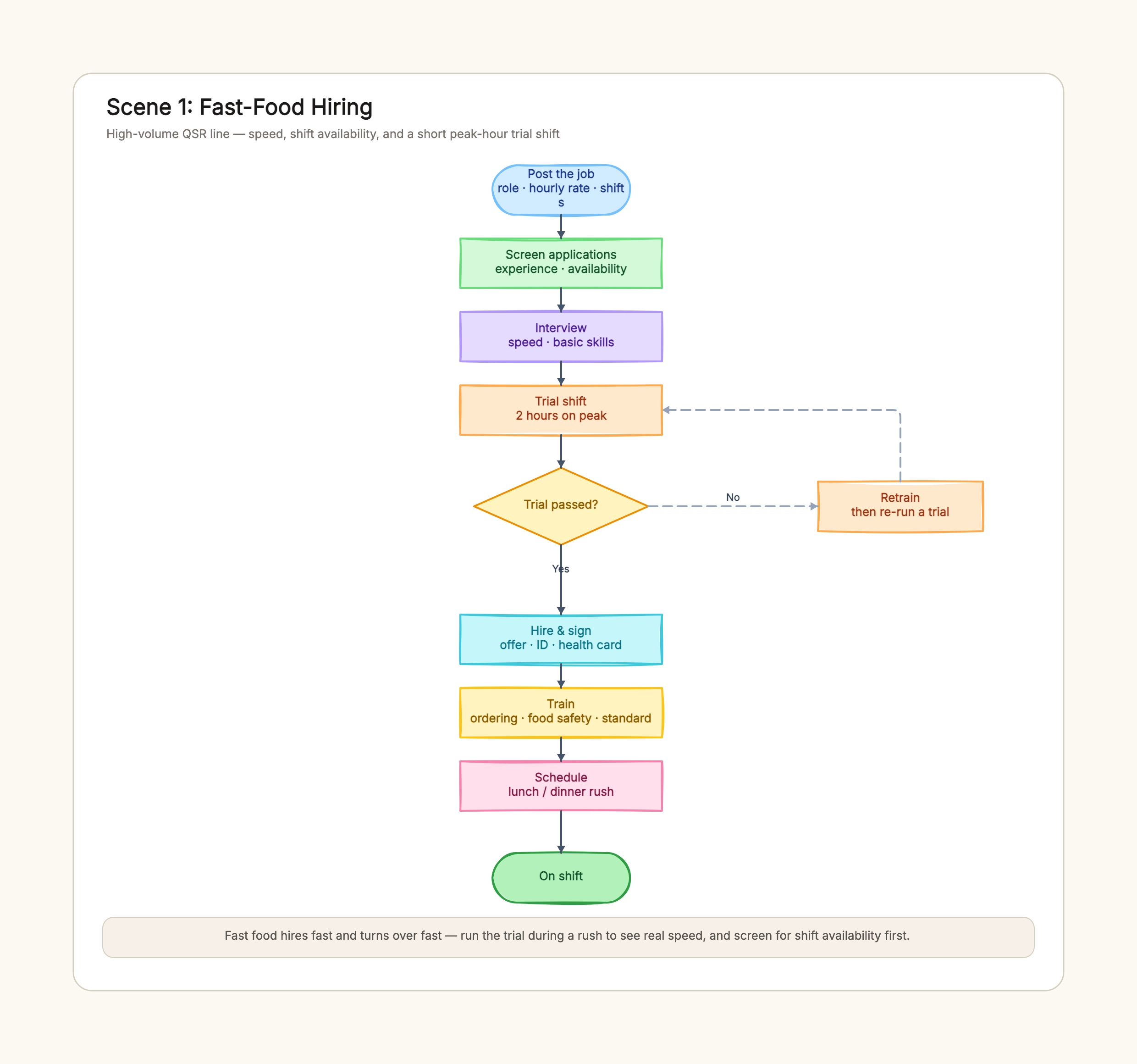Click the Train ordering food safety node
Viewport: 1137px width, 1064px height.
(561, 713)
